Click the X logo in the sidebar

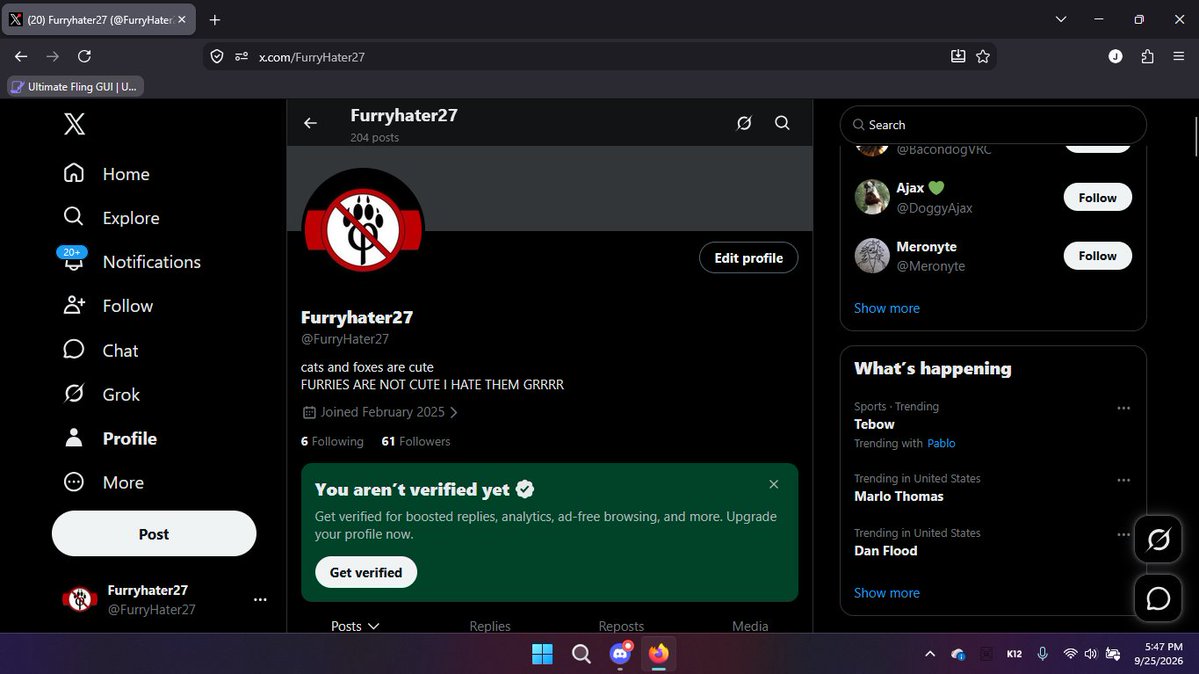[74, 124]
